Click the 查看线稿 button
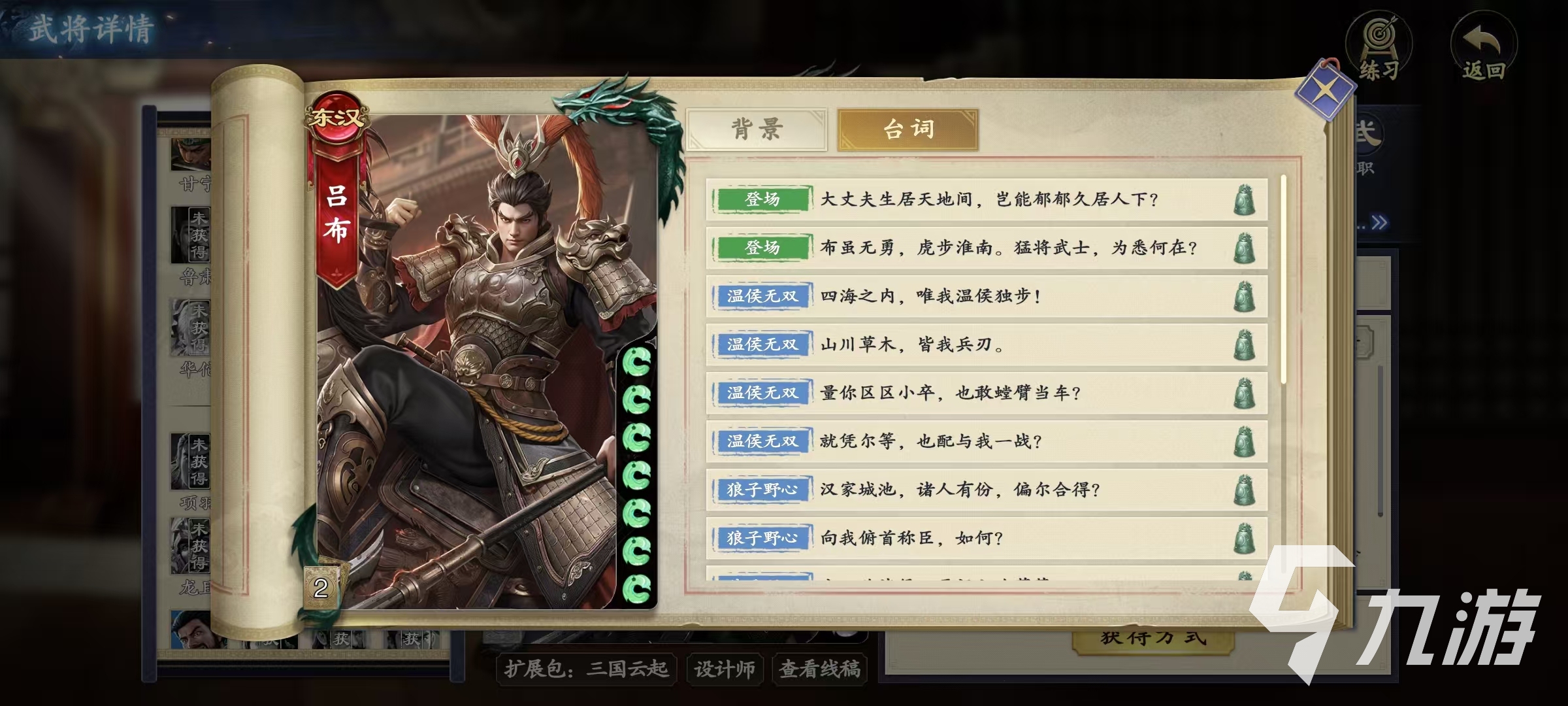1568x706 pixels. tap(820, 669)
